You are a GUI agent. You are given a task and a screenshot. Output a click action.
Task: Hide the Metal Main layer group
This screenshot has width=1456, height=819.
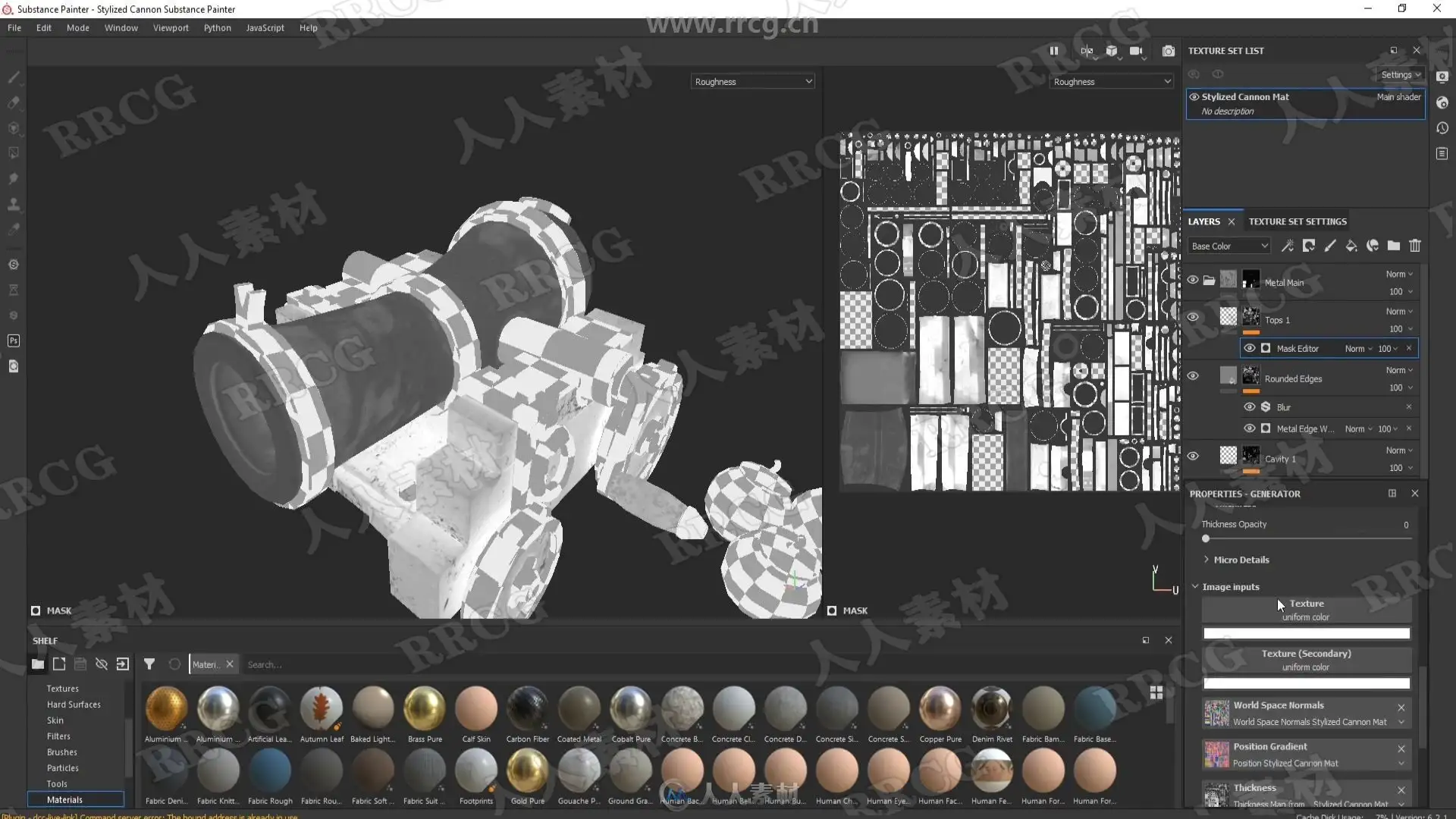(x=1193, y=280)
